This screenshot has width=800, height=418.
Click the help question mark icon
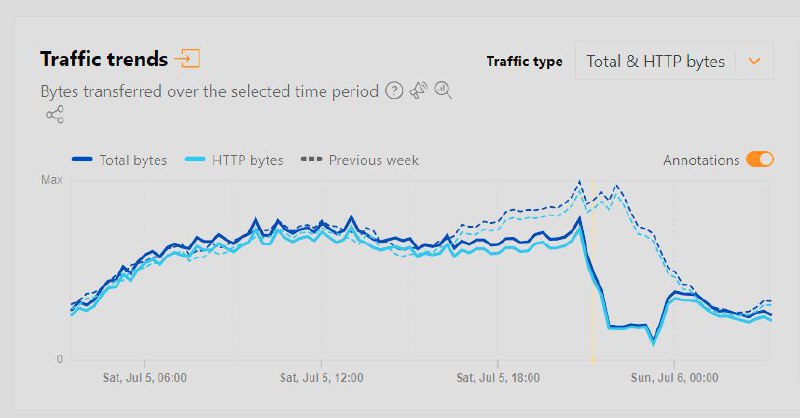click(x=394, y=91)
